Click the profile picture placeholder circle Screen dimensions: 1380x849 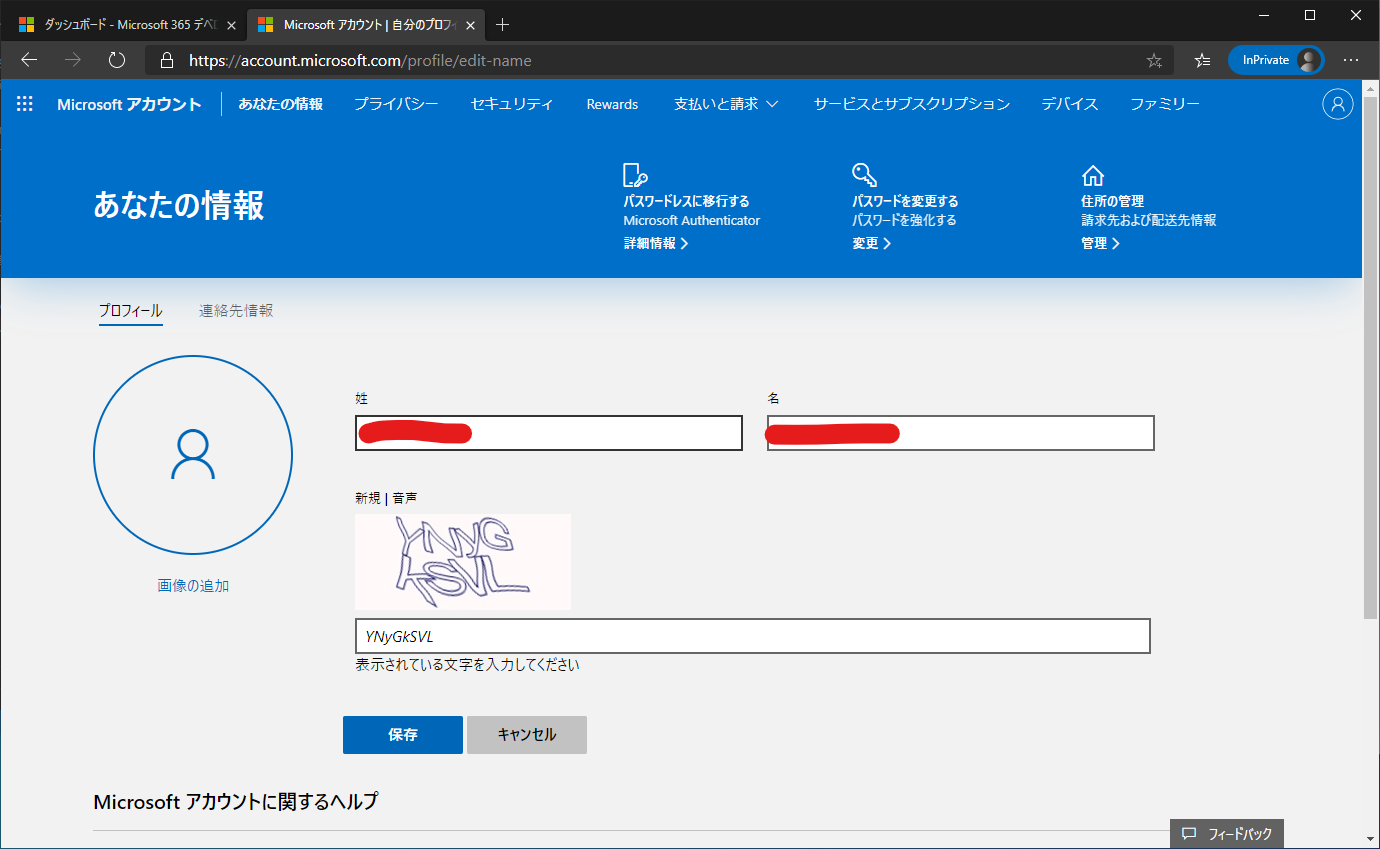click(x=193, y=455)
